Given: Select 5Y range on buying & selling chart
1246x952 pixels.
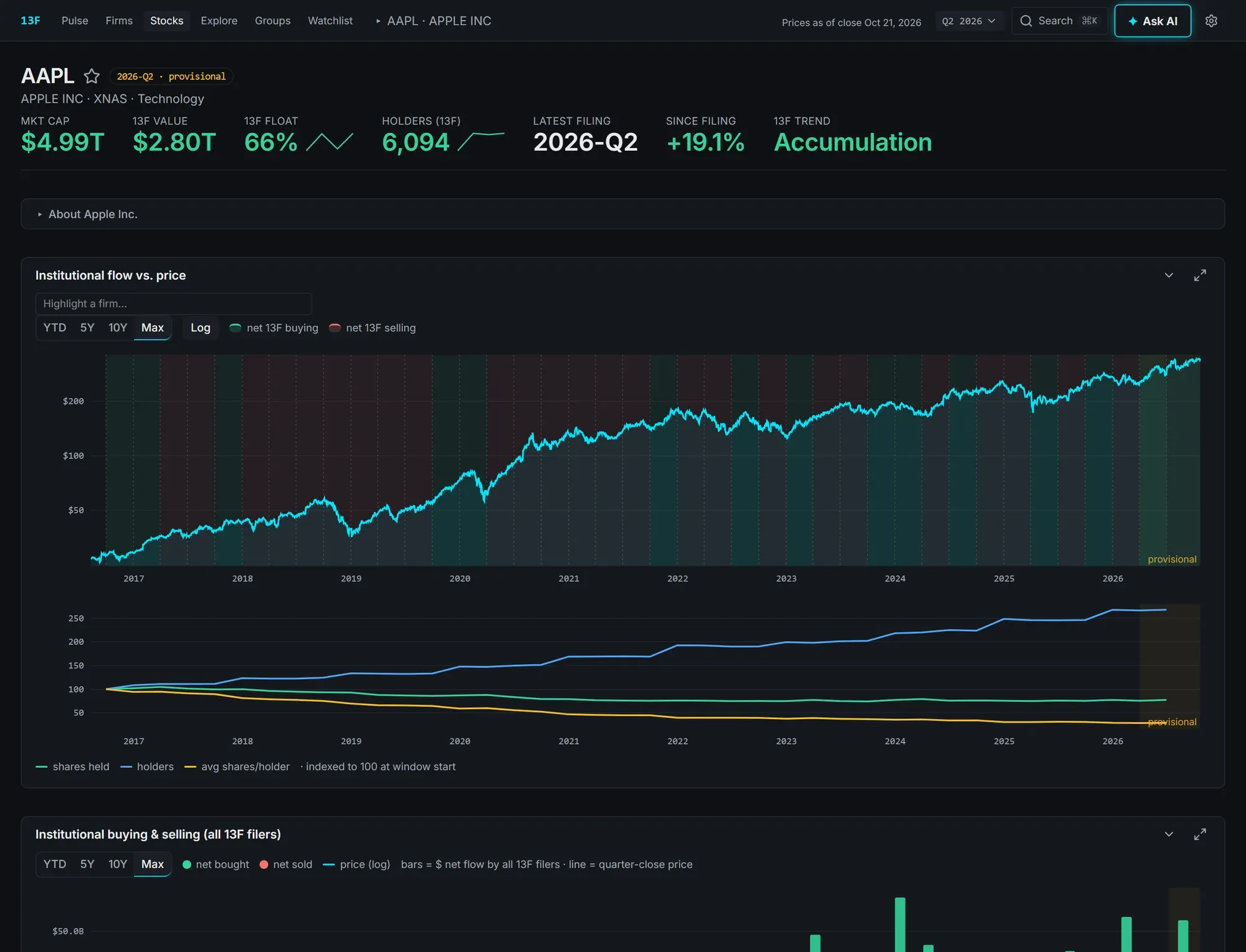Looking at the screenshot, I should 87,864.
